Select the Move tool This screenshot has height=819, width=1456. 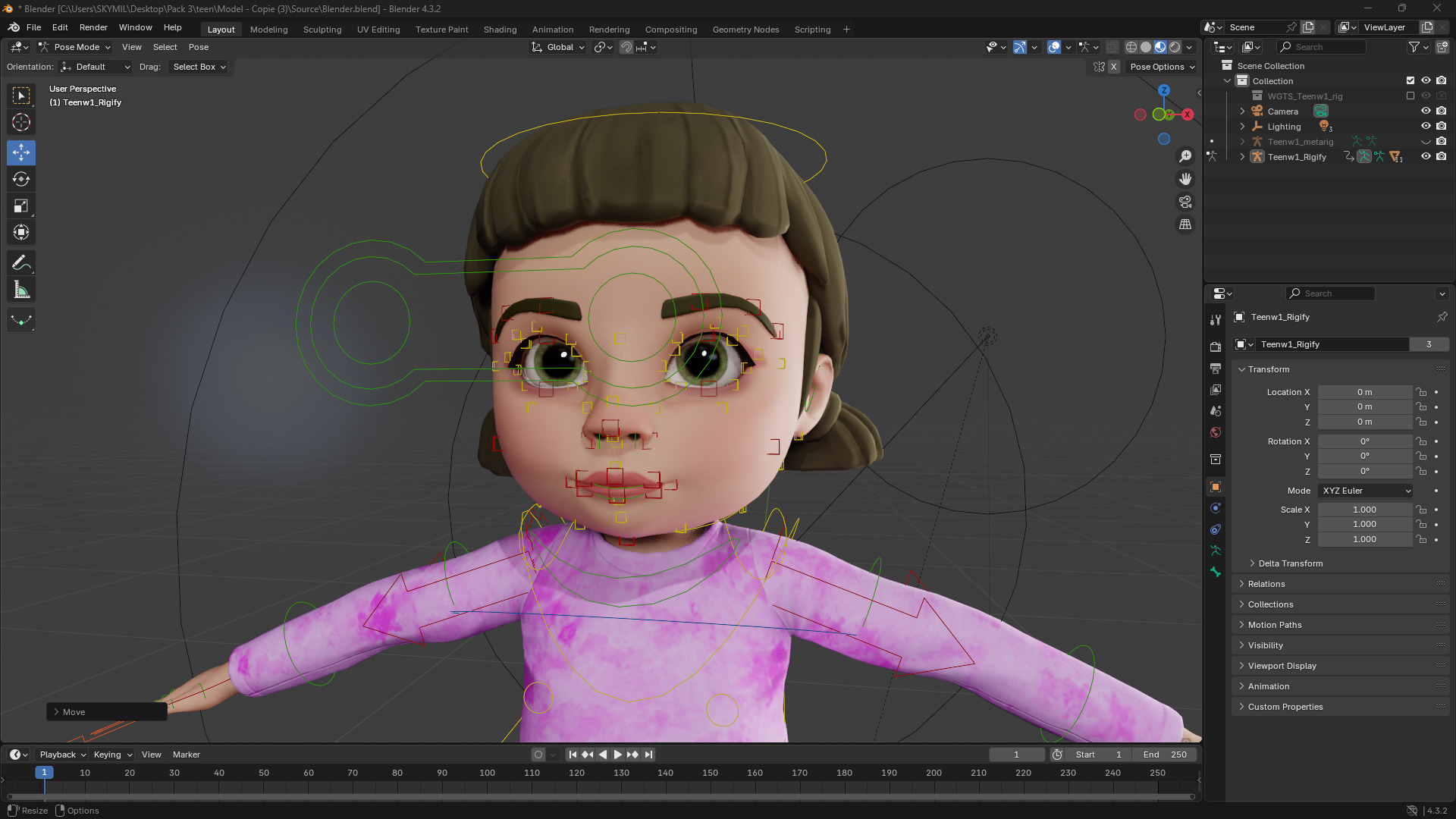[21, 152]
